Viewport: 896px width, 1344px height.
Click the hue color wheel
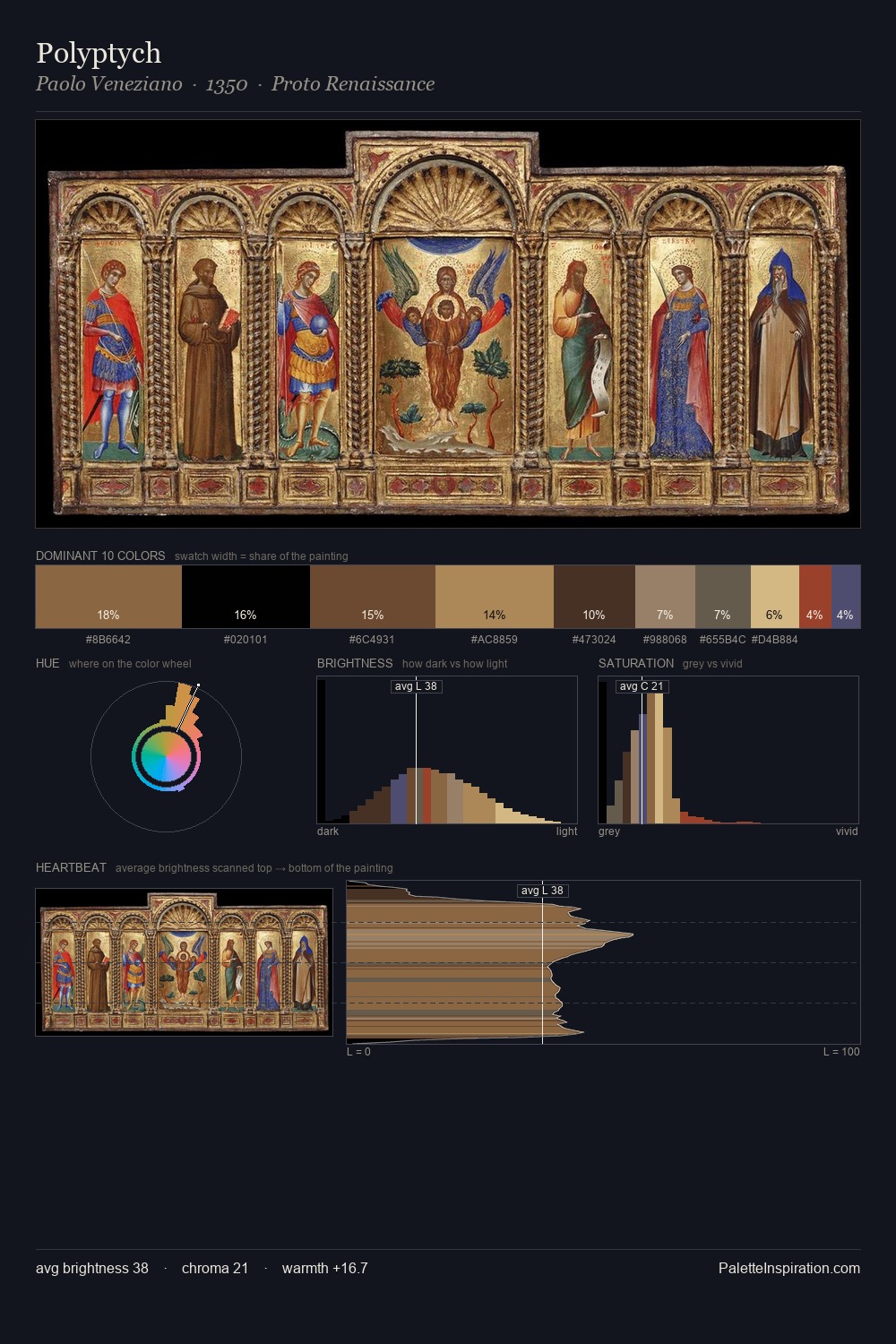pos(166,757)
